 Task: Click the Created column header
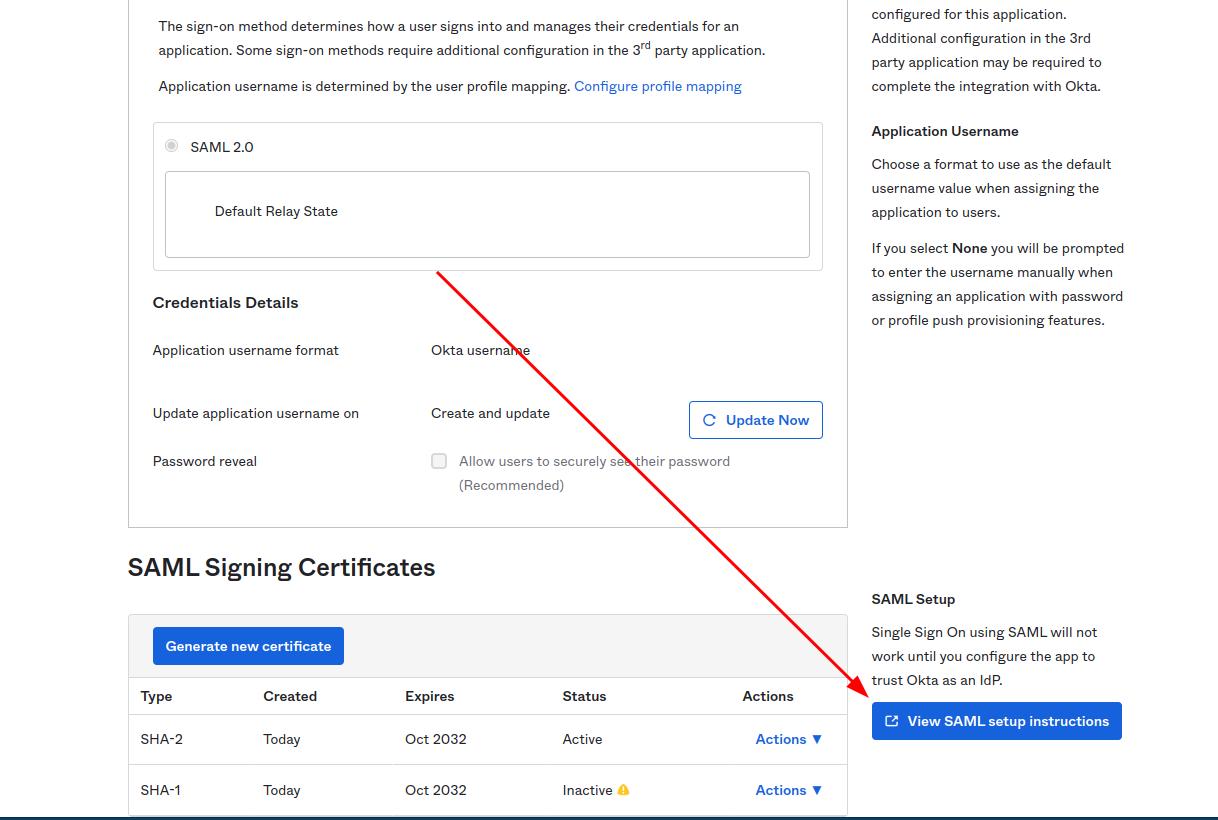290,696
